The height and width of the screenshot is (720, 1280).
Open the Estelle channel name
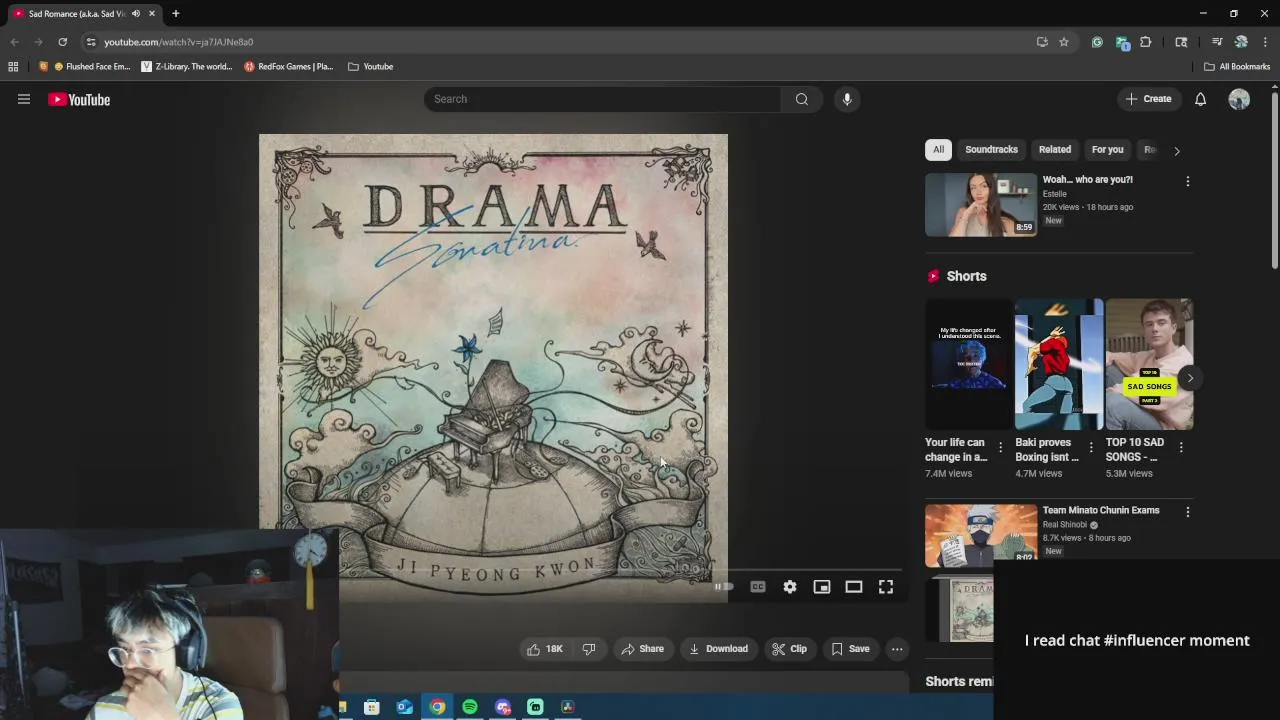(x=1055, y=194)
